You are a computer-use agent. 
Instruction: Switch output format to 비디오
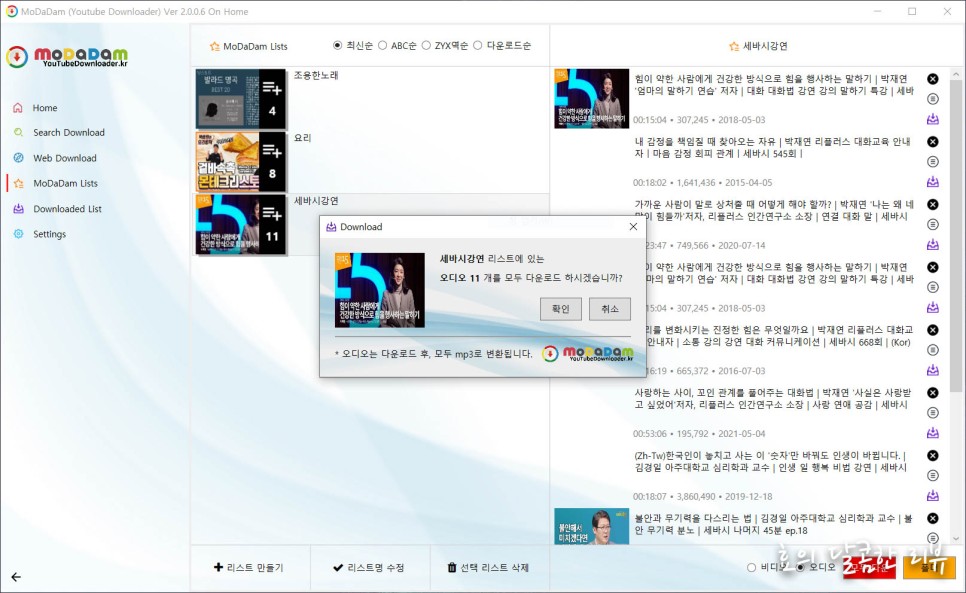[751, 568]
